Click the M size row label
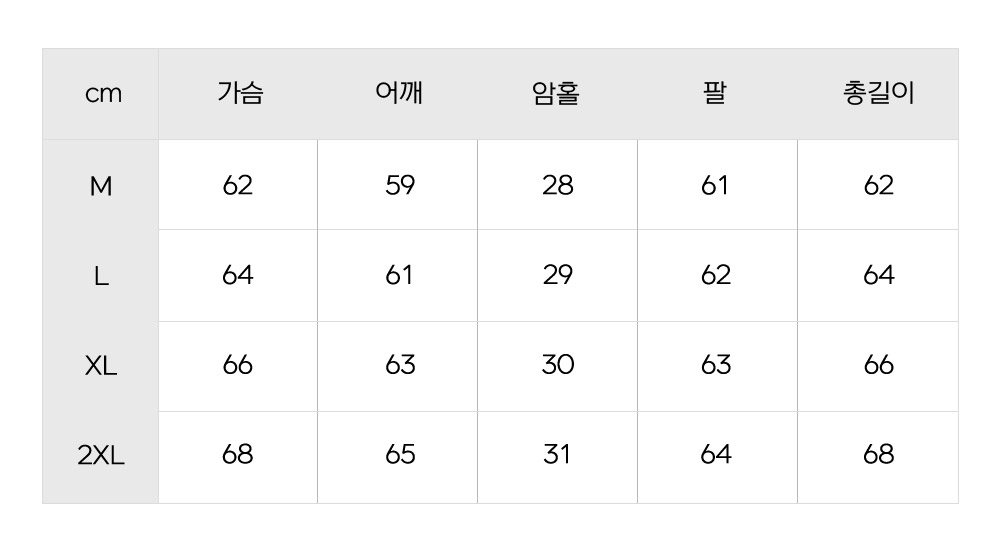The image size is (1000, 551). 101,186
